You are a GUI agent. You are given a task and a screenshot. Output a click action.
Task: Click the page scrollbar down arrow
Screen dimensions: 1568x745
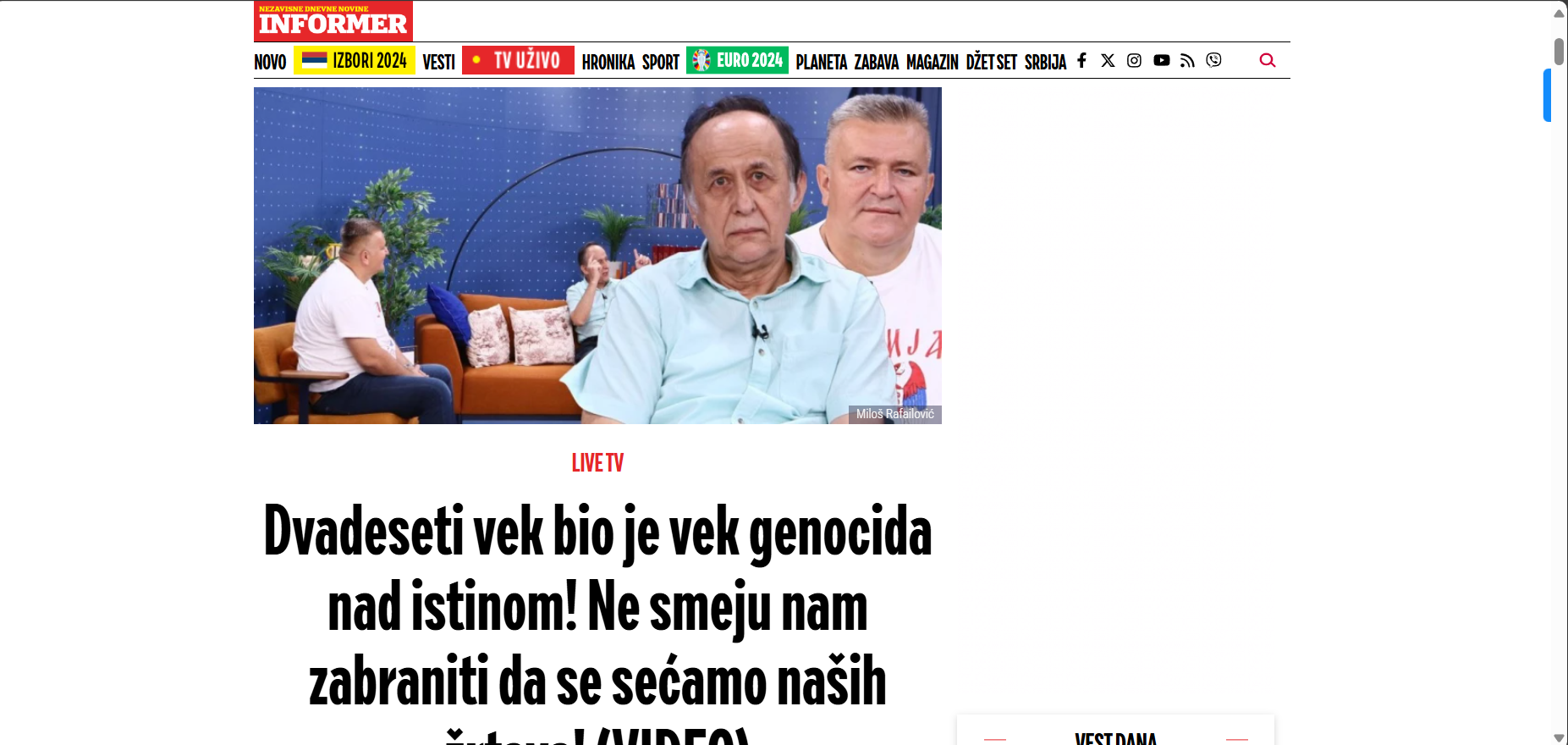1559,737
